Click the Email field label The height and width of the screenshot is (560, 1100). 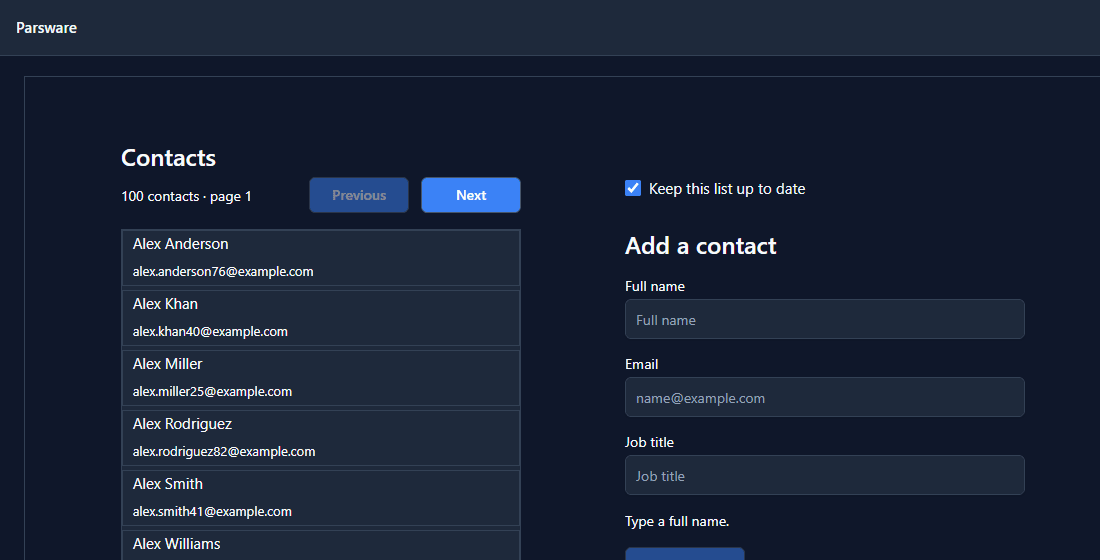point(641,364)
